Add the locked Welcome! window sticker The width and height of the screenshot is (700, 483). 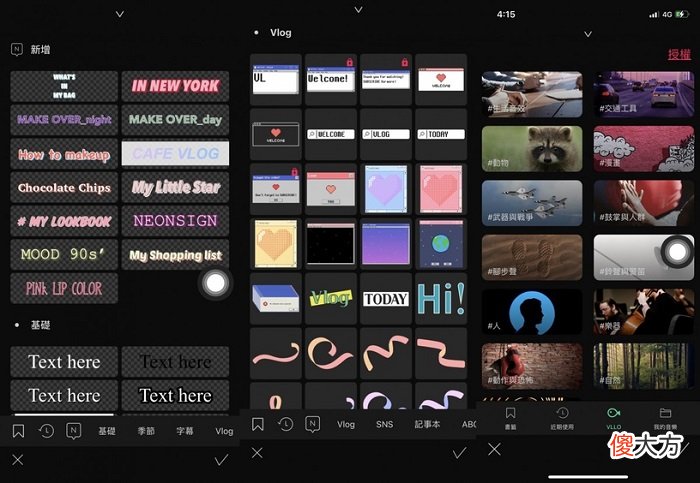[331, 79]
